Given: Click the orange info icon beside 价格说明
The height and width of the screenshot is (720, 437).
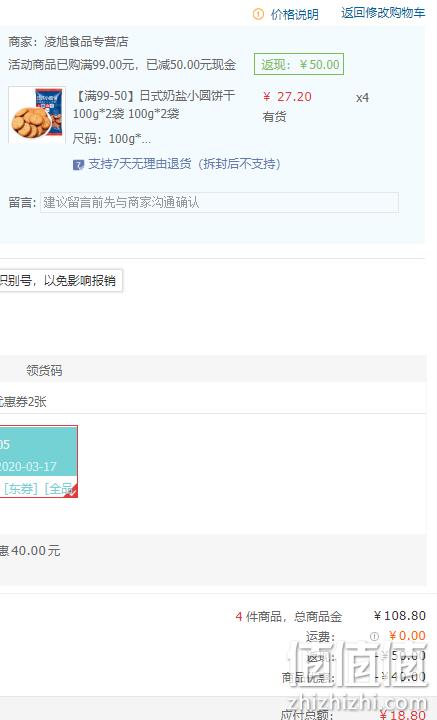Looking at the screenshot, I should coord(258,14).
